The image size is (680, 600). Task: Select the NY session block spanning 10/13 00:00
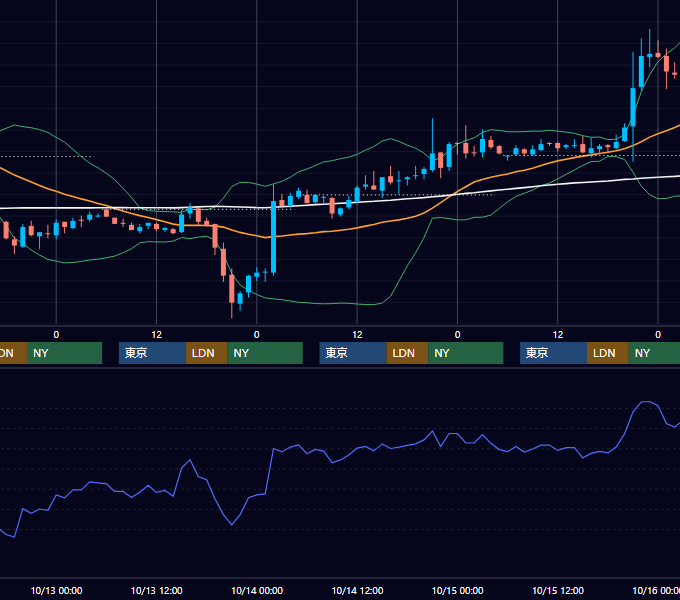[64, 353]
